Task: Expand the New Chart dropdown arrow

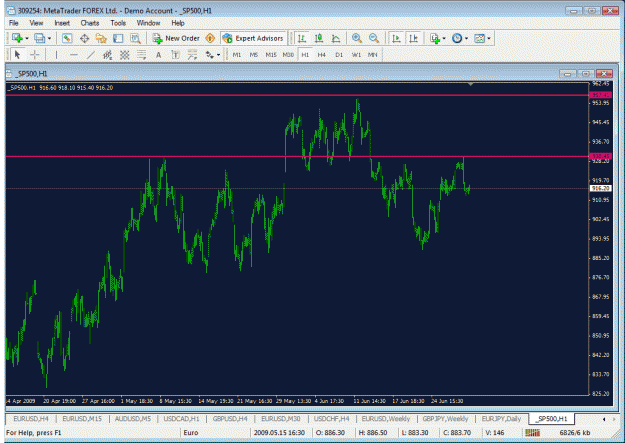Action: pos(27,39)
